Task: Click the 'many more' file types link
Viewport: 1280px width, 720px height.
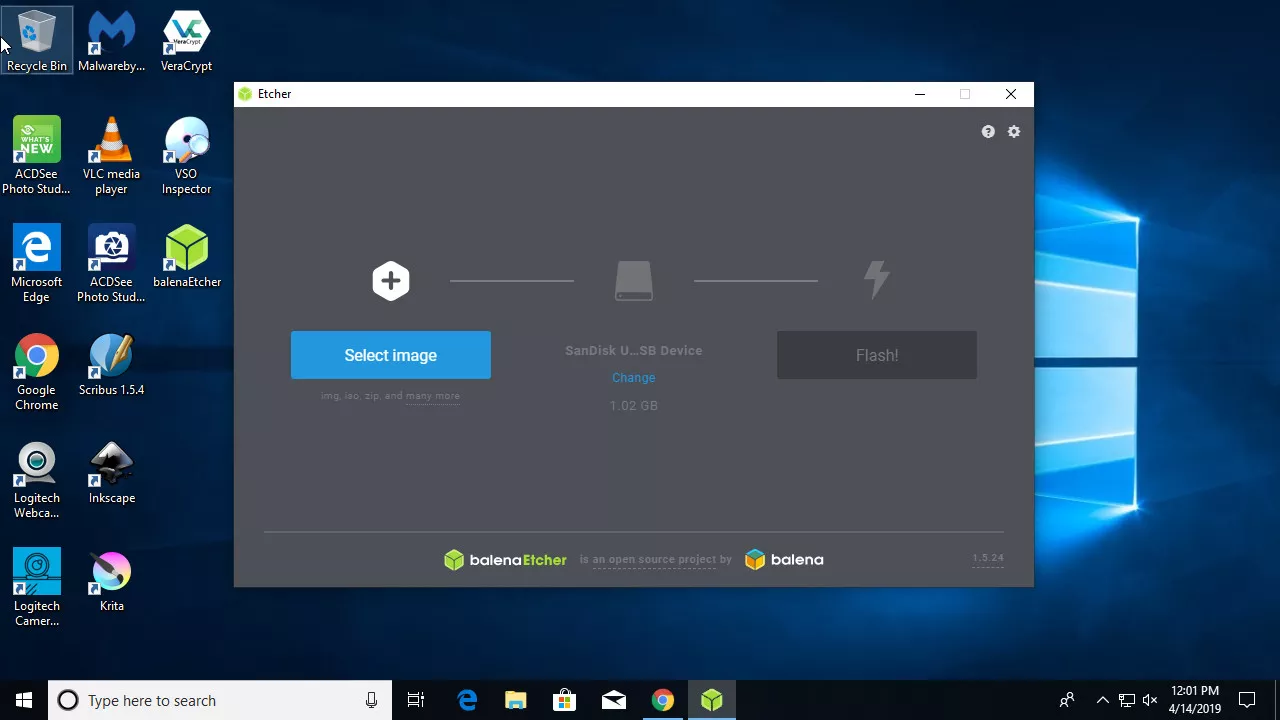Action: click(x=433, y=396)
